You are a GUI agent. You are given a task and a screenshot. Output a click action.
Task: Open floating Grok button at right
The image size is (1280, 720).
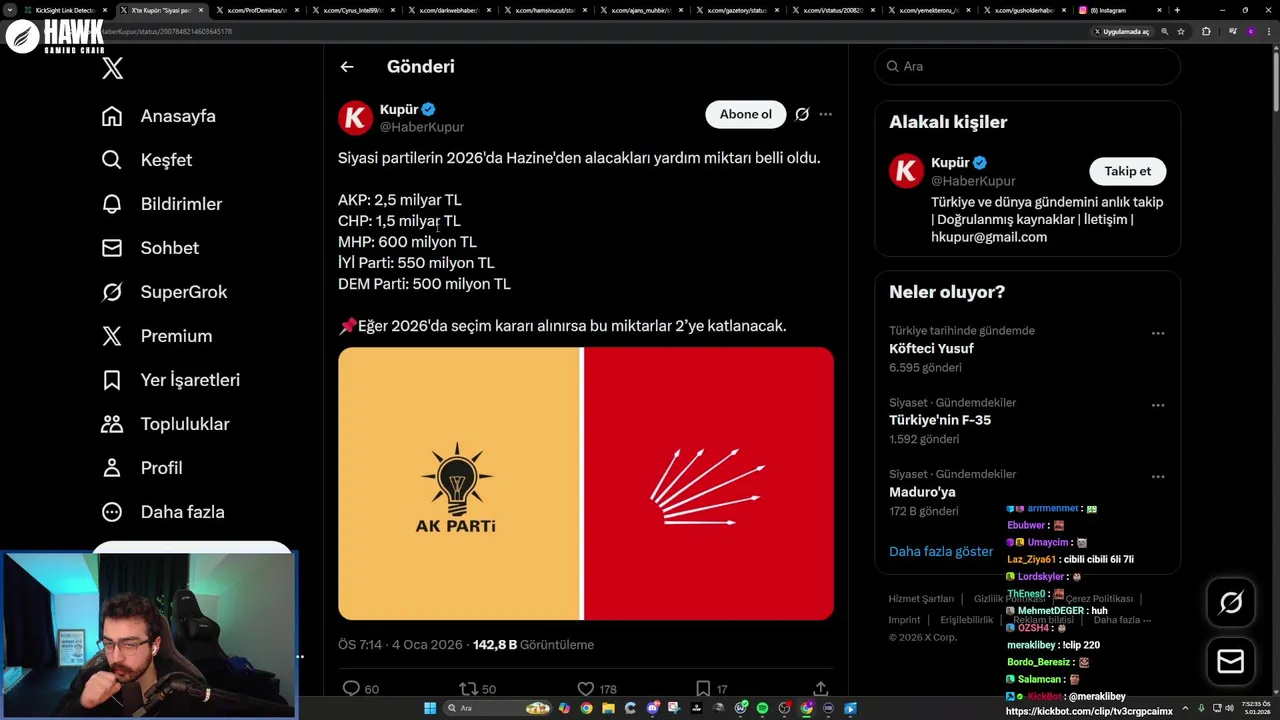1231,602
